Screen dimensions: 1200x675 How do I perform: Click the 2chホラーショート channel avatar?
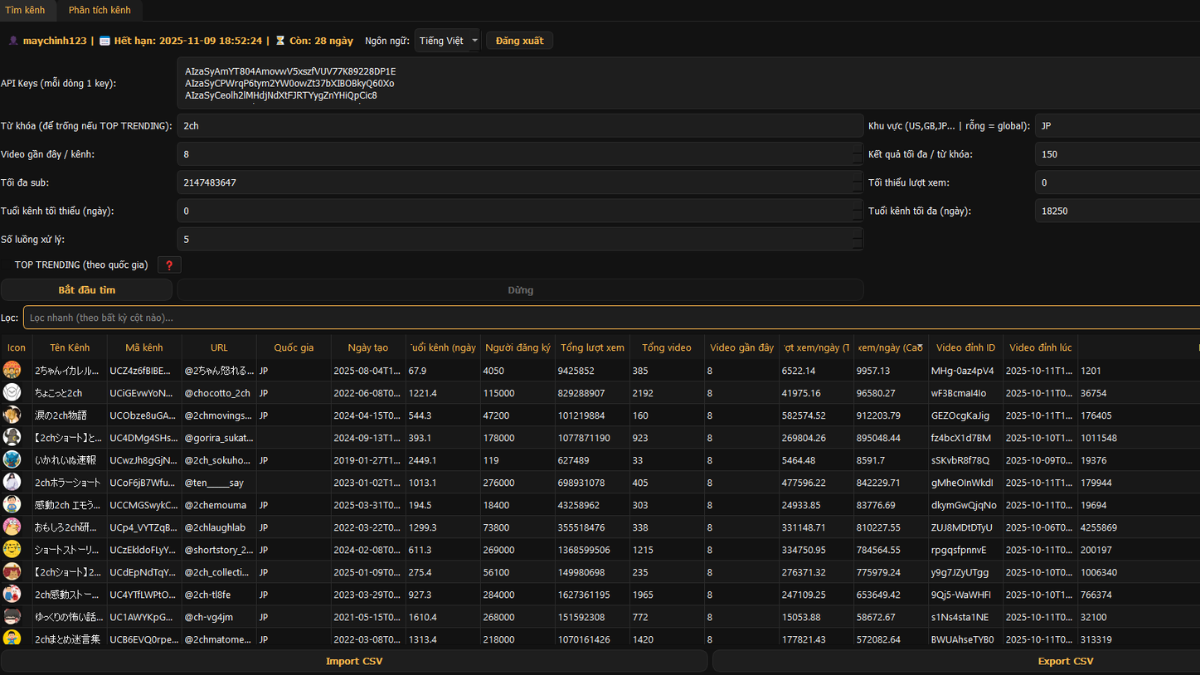point(12,482)
